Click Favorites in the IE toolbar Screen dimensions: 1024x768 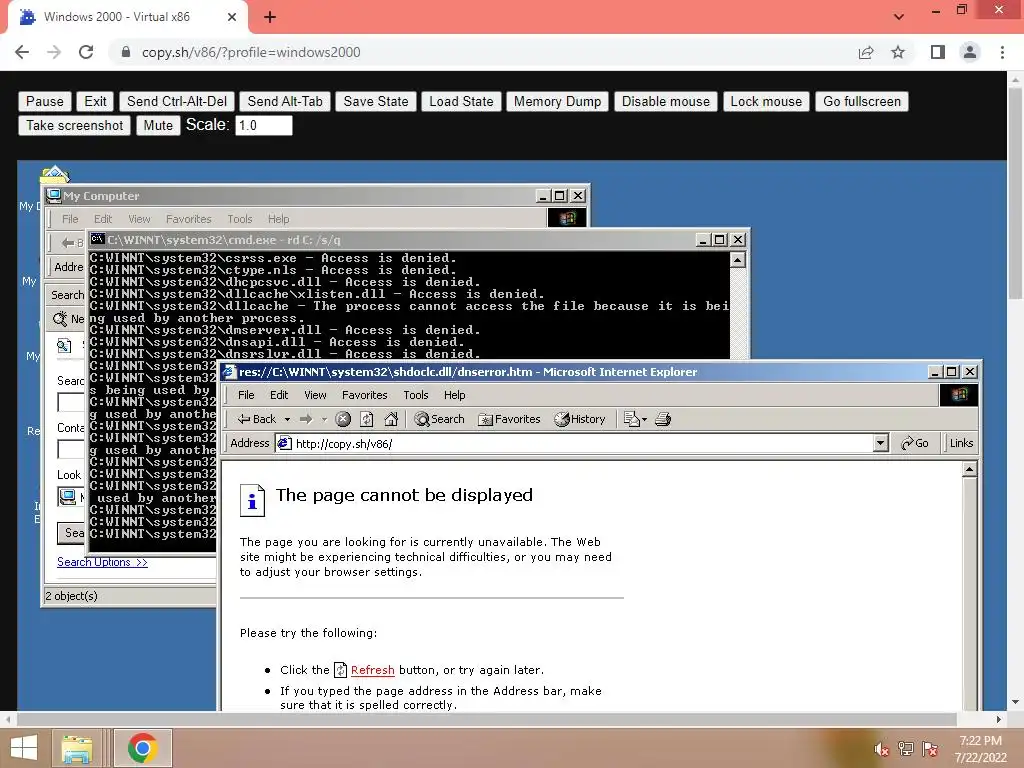[x=509, y=419]
